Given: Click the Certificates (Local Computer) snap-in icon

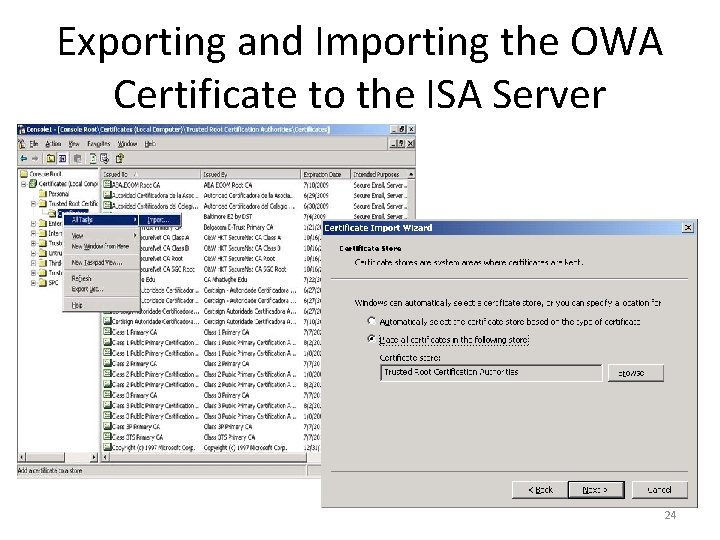Looking at the screenshot, I should point(33,184).
